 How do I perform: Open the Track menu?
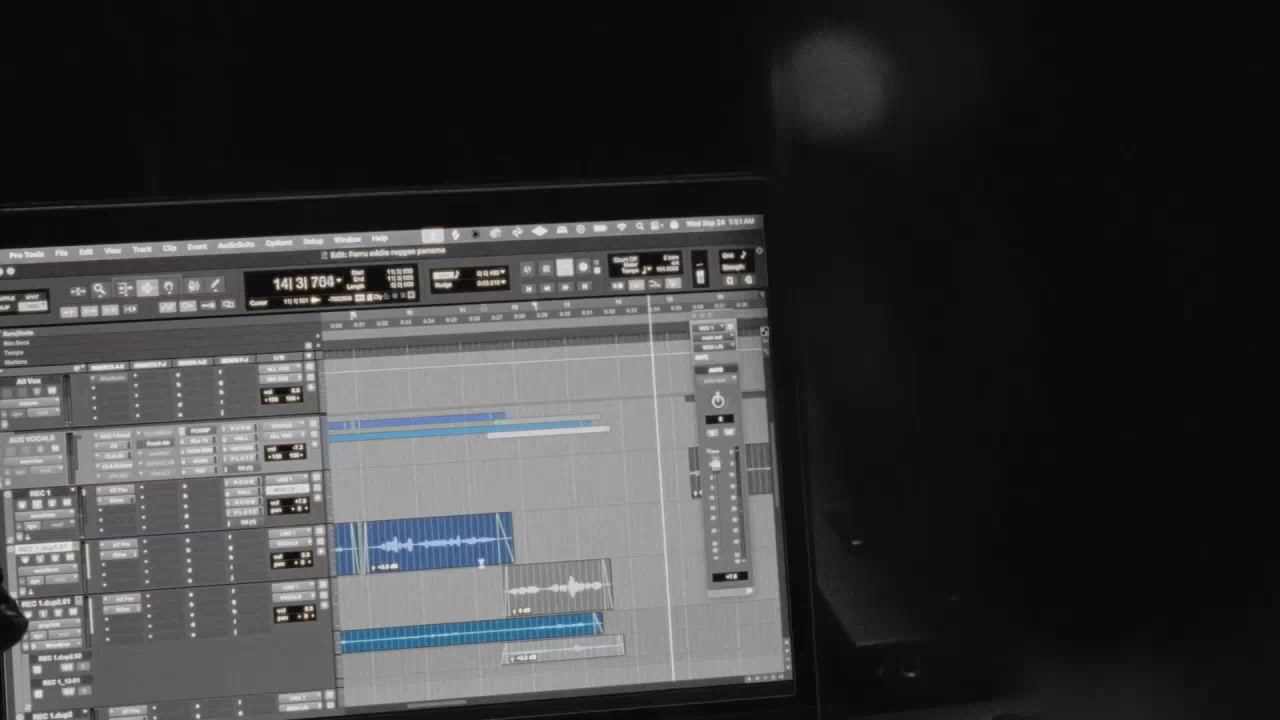coord(142,248)
